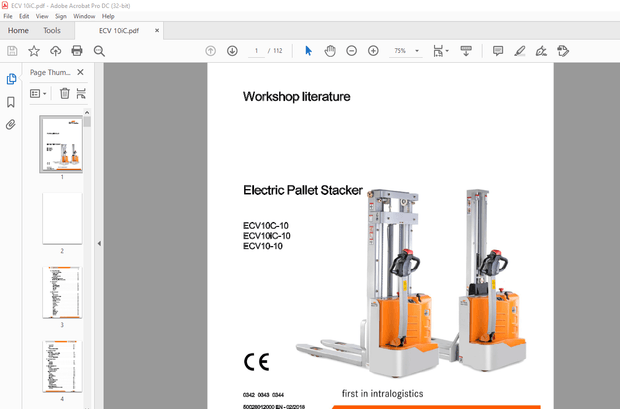This screenshot has height=409, width=620.
Task: Click the 'ECV10C-10' model text
Action: point(266,225)
